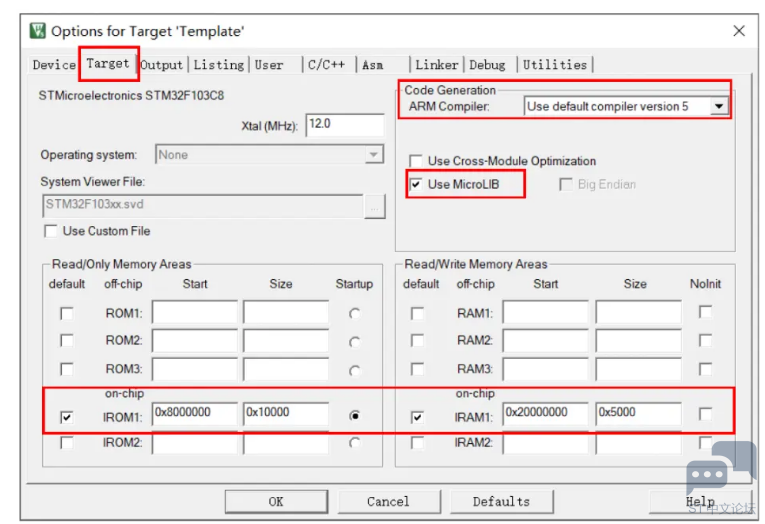Check the RAM3 default checkbox

(417, 369)
